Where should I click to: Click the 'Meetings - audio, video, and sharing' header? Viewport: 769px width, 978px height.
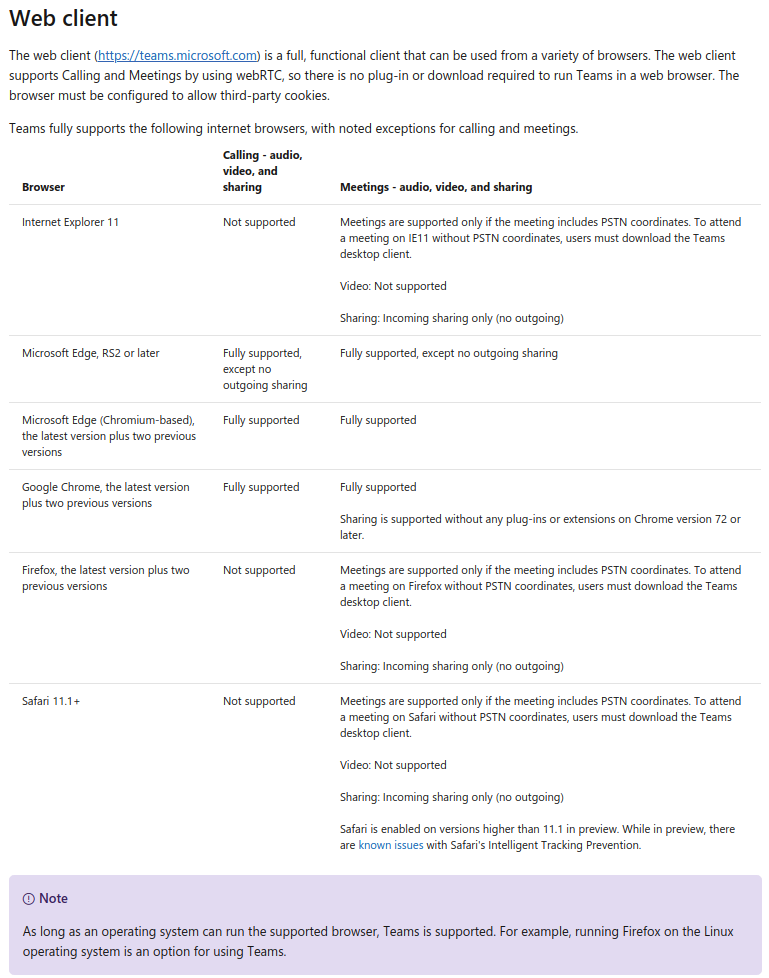(436, 187)
